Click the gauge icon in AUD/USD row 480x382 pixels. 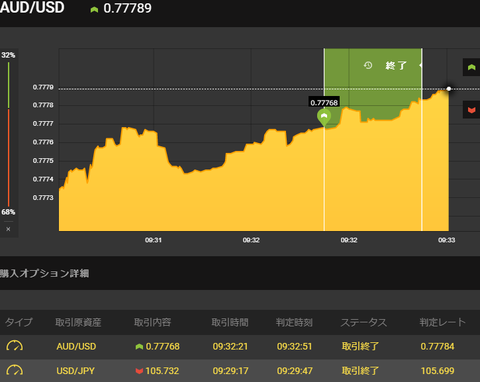(x=15, y=346)
